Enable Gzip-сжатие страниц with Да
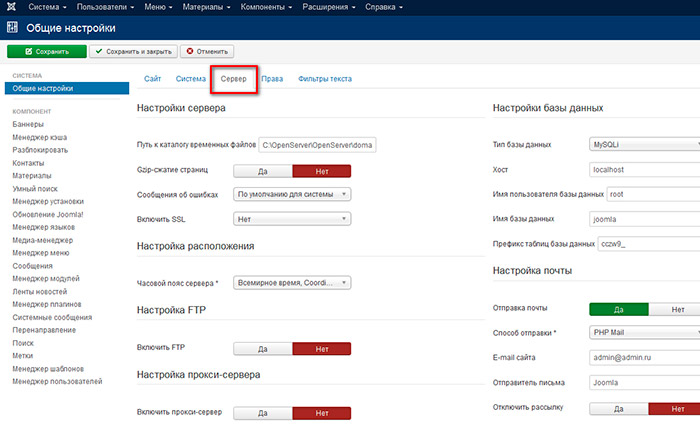Screen dimensions: 700x439 (x=262, y=170)
